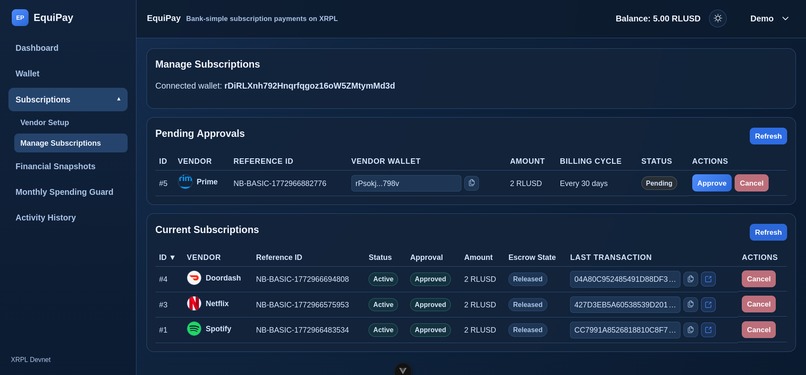Sort Current Subscriptions by ID column
Viewport: 806px width, 375px height.
click(x=167, y=257)
